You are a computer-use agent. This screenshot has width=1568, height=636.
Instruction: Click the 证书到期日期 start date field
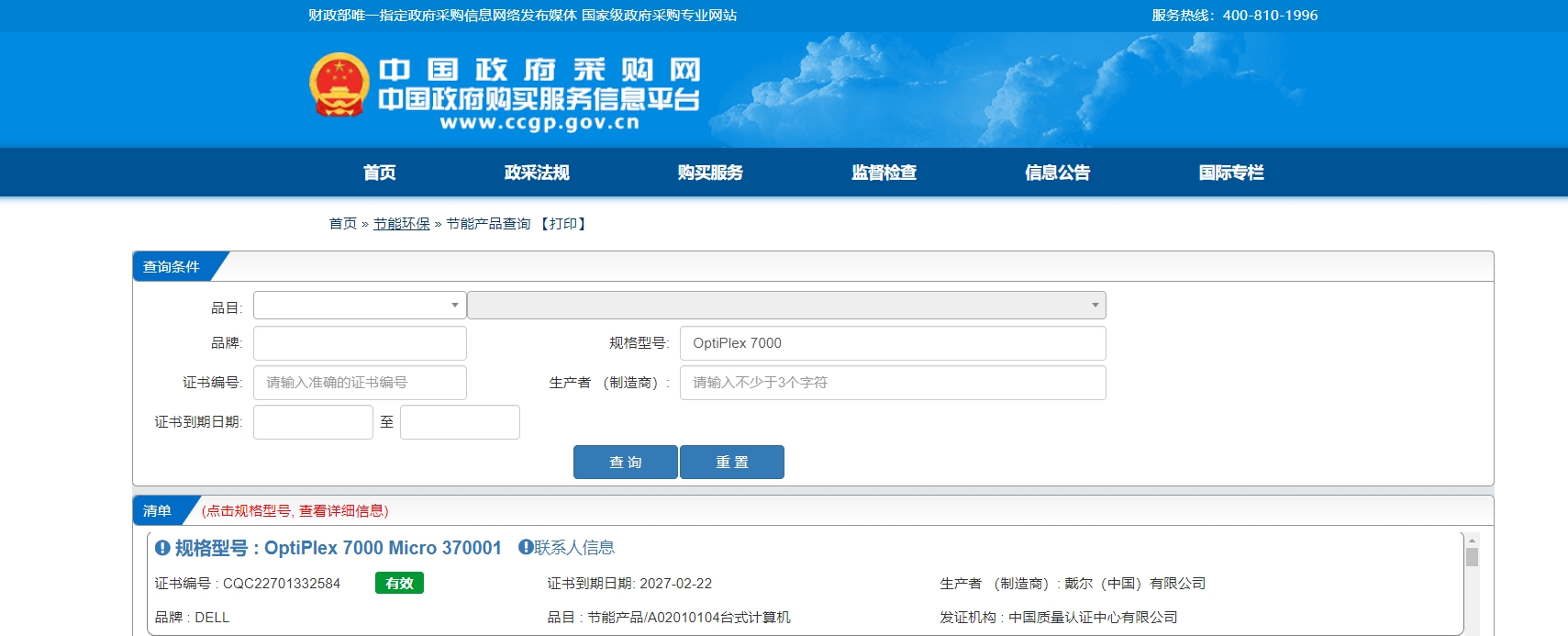pos(313,422)
